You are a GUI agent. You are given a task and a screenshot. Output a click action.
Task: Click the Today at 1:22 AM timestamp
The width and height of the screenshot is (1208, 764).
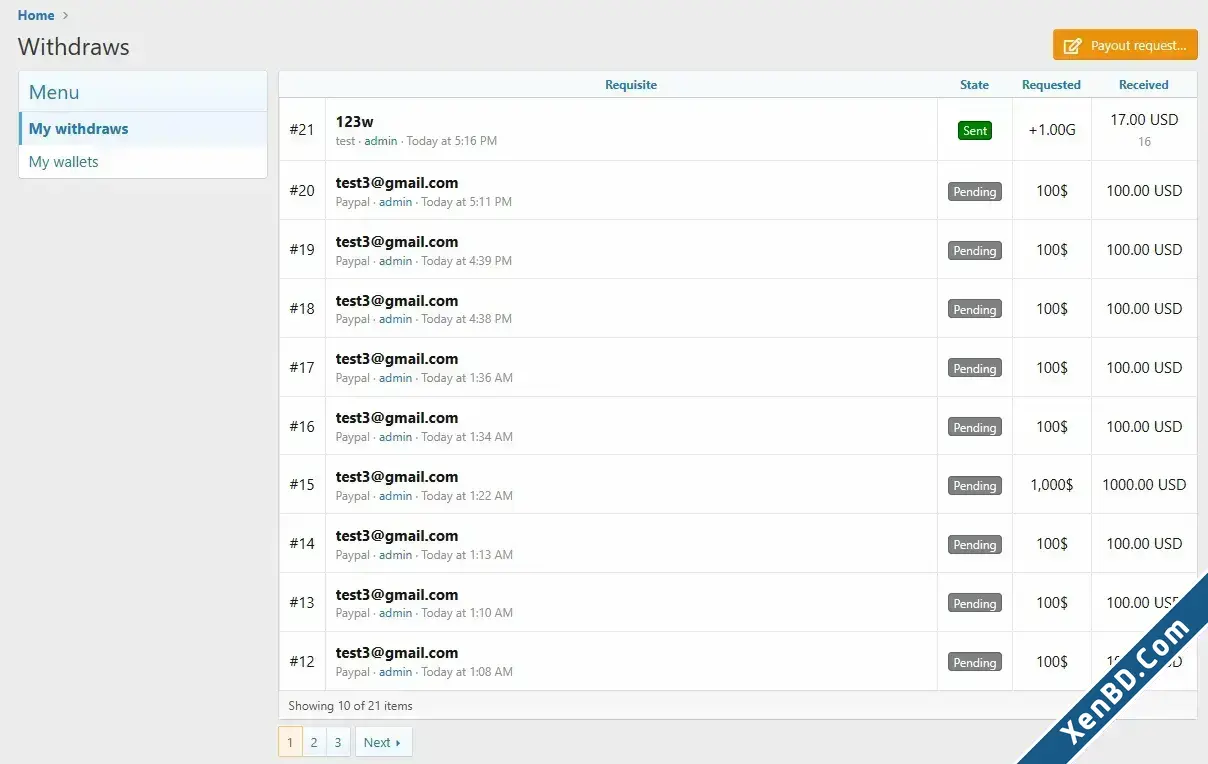pos(467,496)
